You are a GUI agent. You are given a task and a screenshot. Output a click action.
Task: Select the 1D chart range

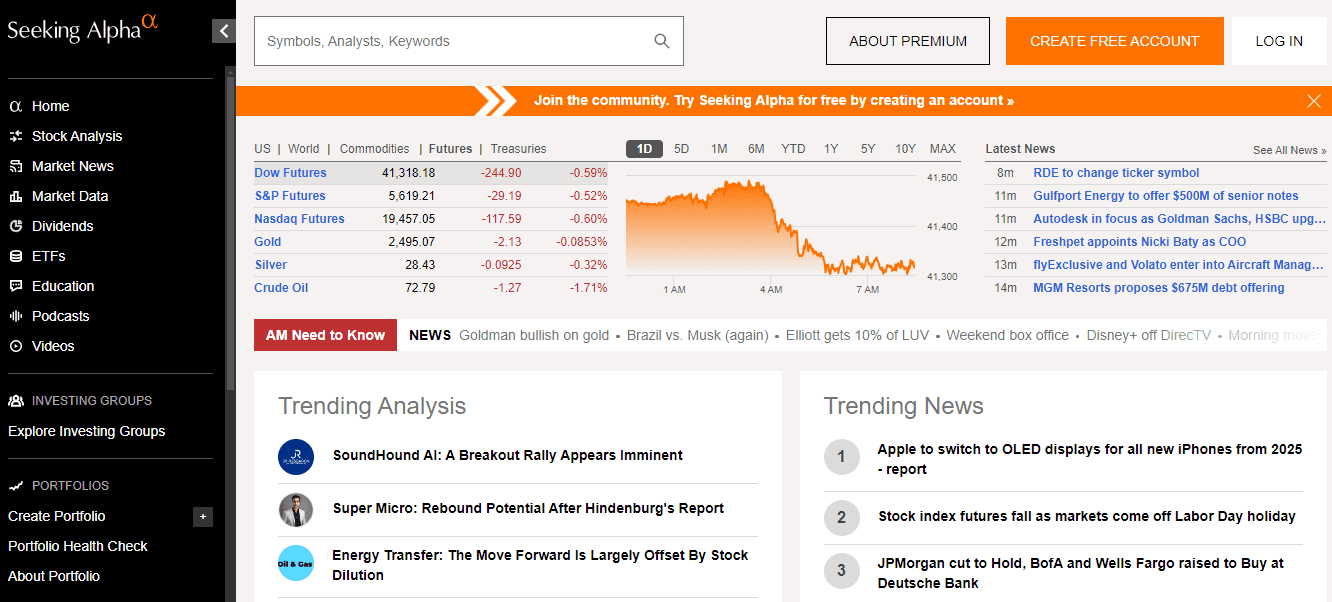pyautogui.click(x=645, y=149)
